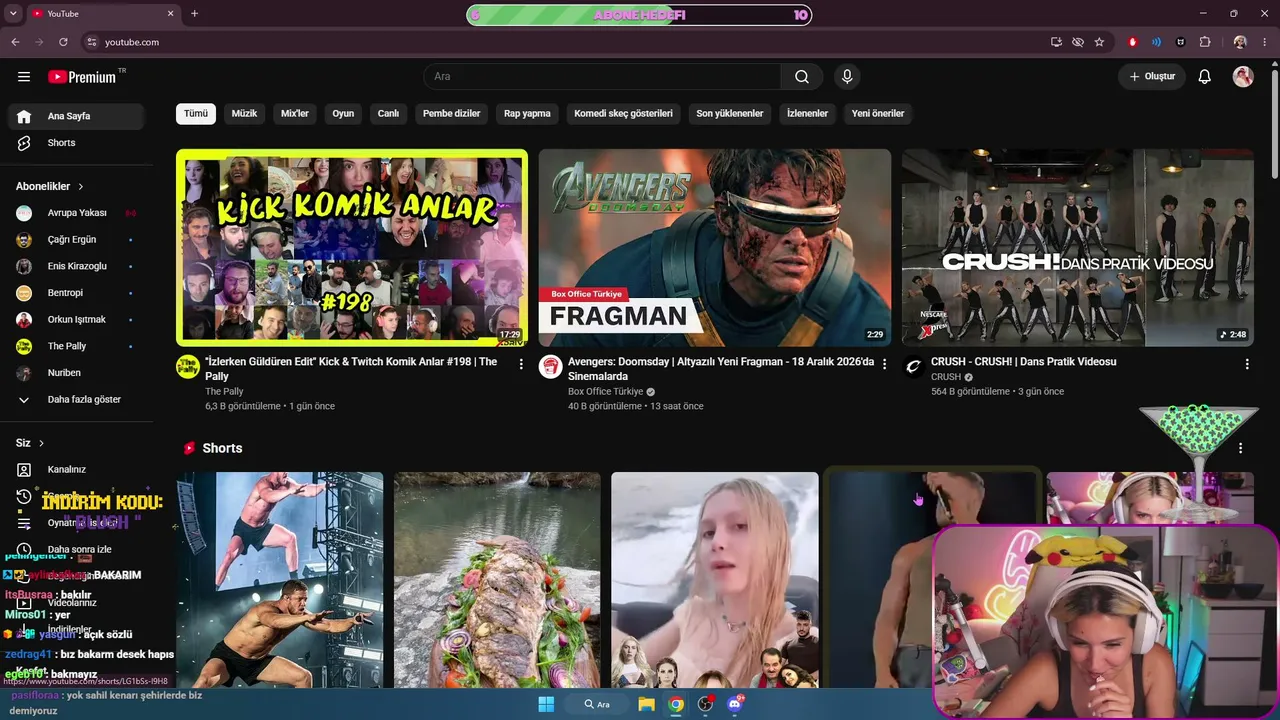
Task: Select the Rap yapma filter chip
Action: pos(527,114)
